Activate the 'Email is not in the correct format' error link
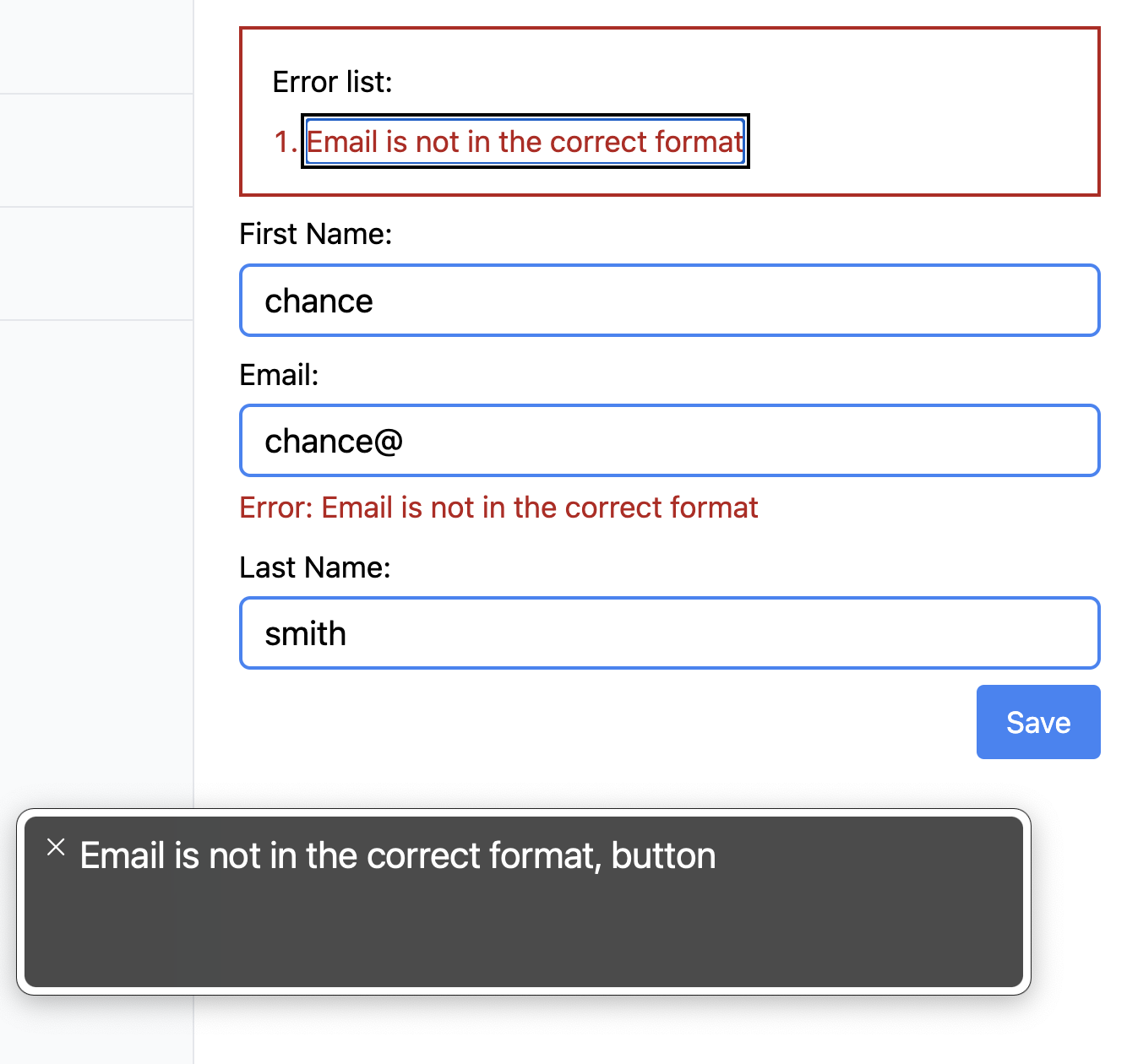1127x1064 pixels. 525,141
